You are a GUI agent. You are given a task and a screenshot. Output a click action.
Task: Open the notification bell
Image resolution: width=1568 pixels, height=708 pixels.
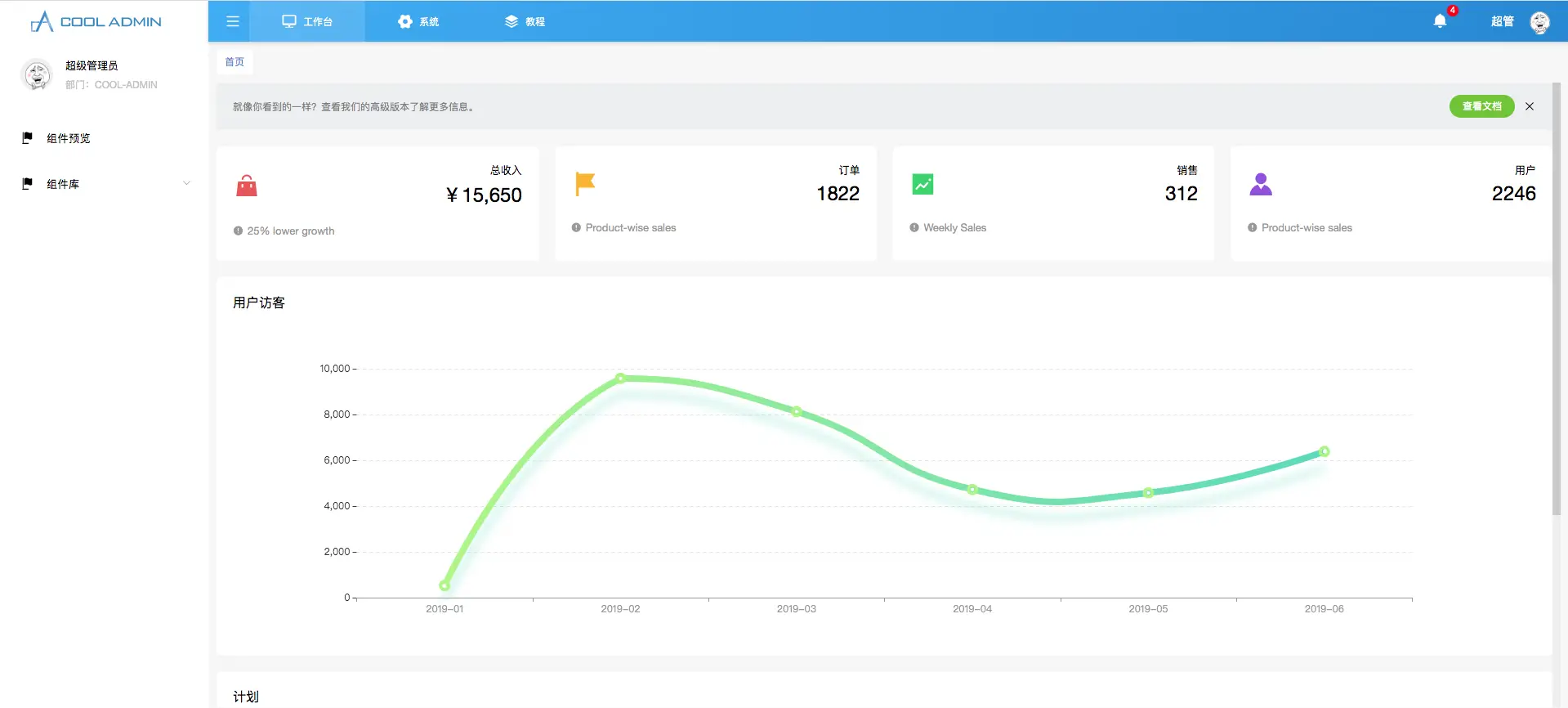coord(1440,21)
